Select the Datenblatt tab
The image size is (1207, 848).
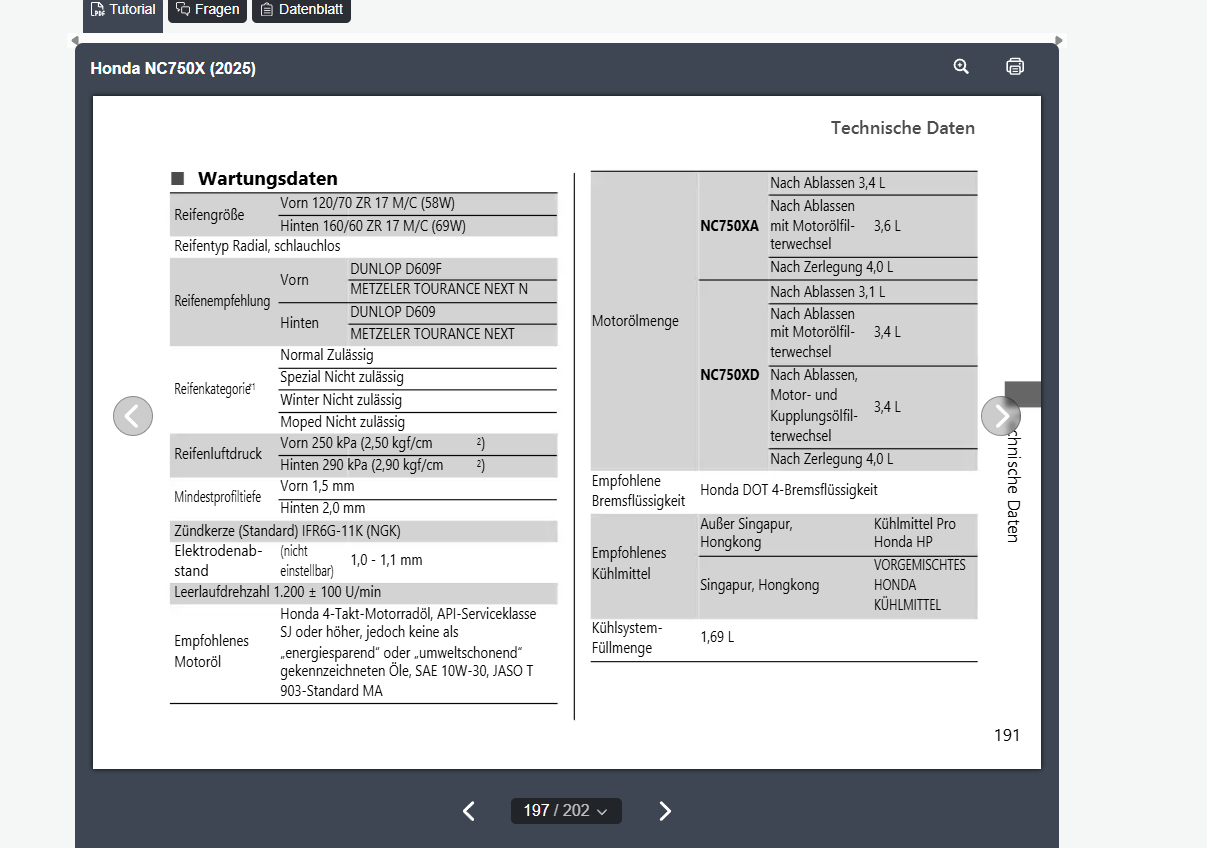(301, 10)
